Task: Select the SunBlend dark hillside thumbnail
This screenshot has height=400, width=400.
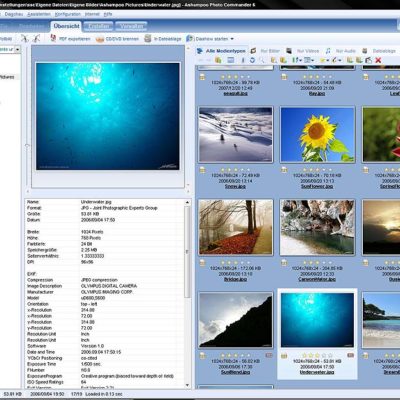Action: pyautogui.click(x=235, y=320)
